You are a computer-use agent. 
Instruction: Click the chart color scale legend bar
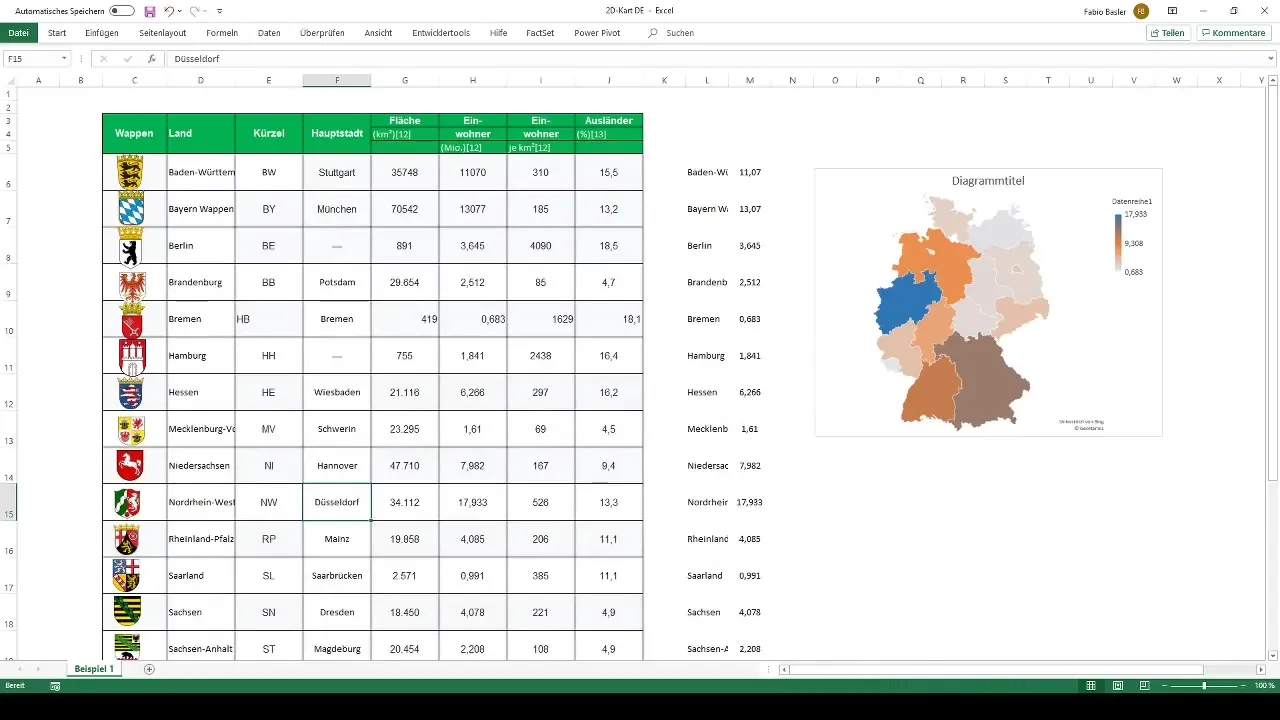click(x=1118, y=243)
